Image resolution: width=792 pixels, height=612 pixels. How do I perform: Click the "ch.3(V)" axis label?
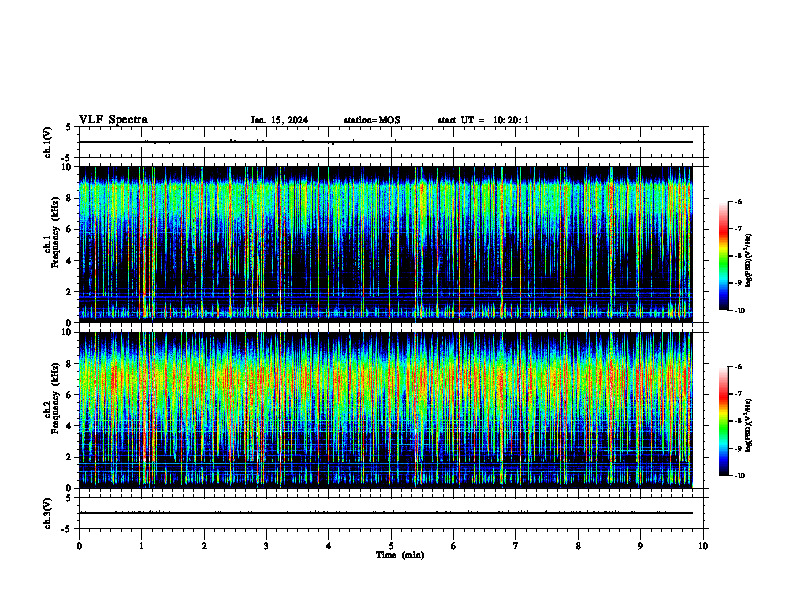click(x=48, y=513)
